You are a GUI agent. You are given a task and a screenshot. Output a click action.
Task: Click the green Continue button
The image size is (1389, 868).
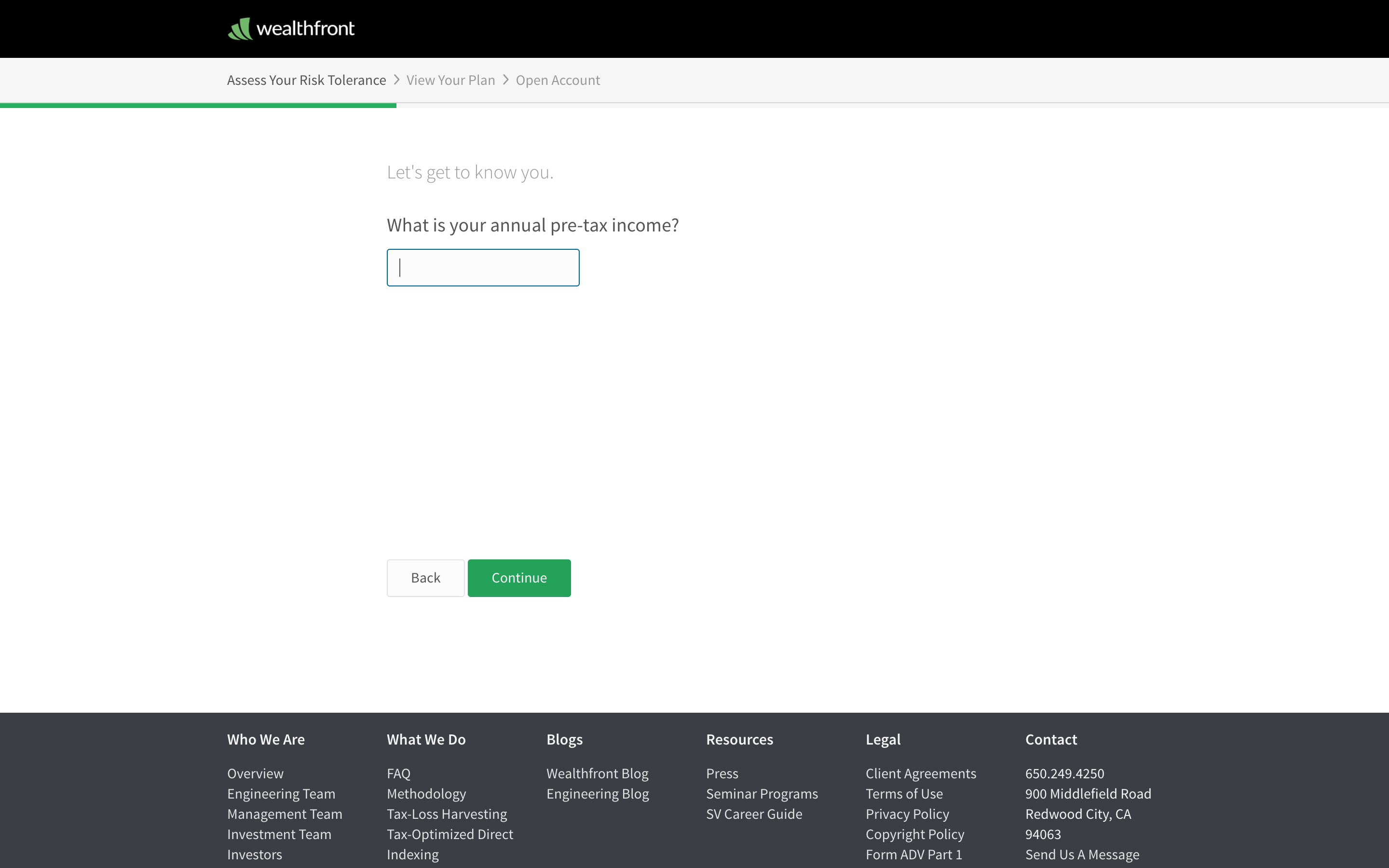coord(519,578)
